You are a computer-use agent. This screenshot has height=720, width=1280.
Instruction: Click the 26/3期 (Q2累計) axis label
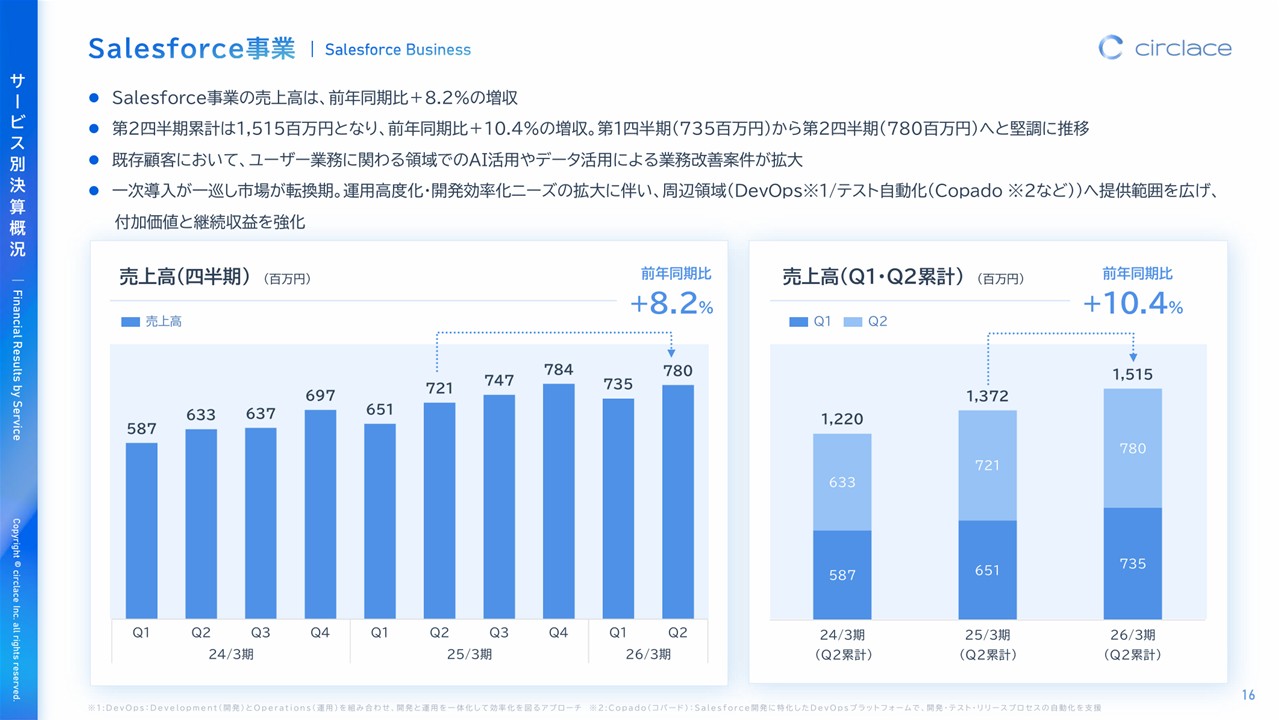[x=1133, y=645]
